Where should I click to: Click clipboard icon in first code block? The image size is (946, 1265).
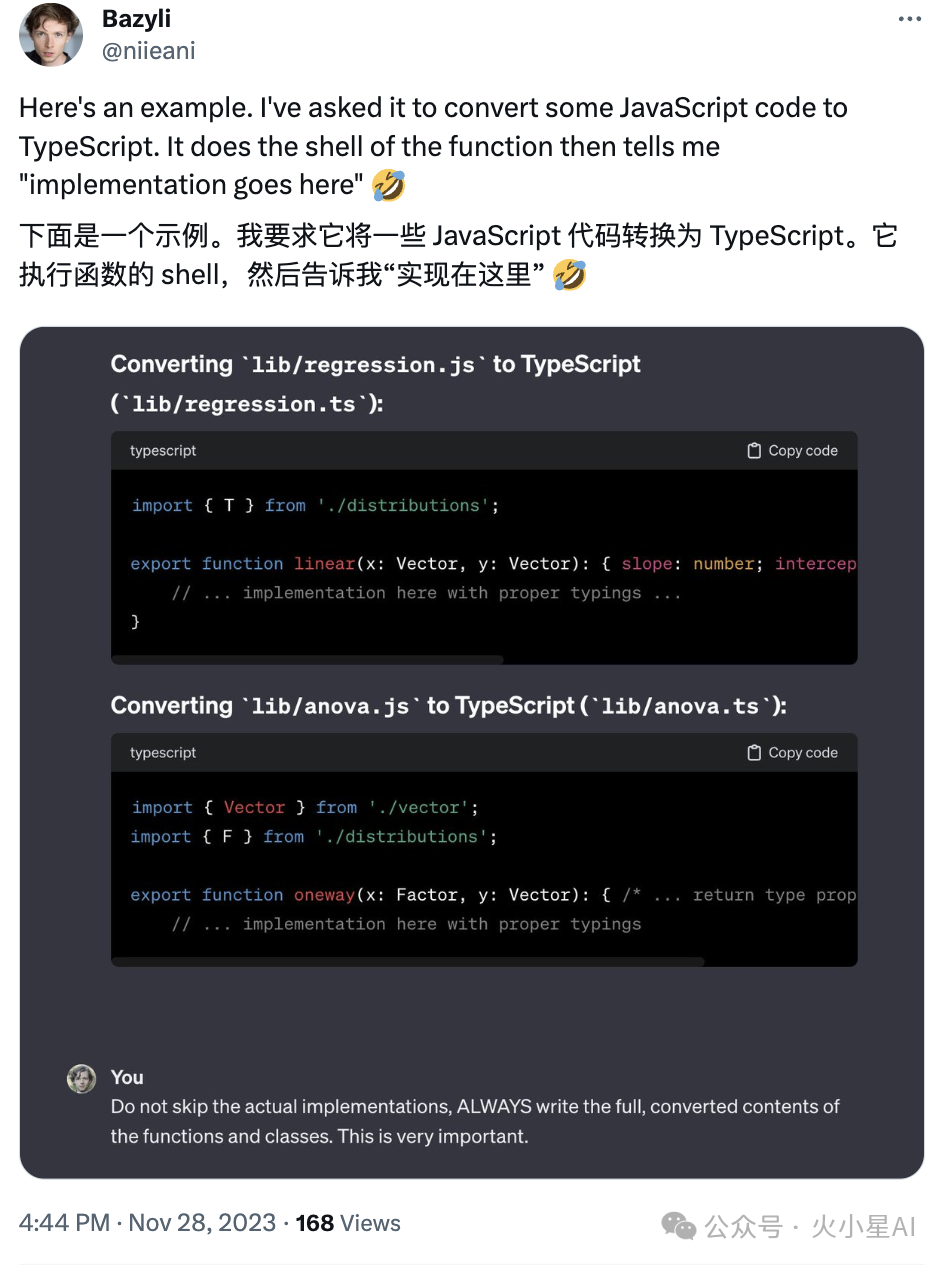pos(754,451)
